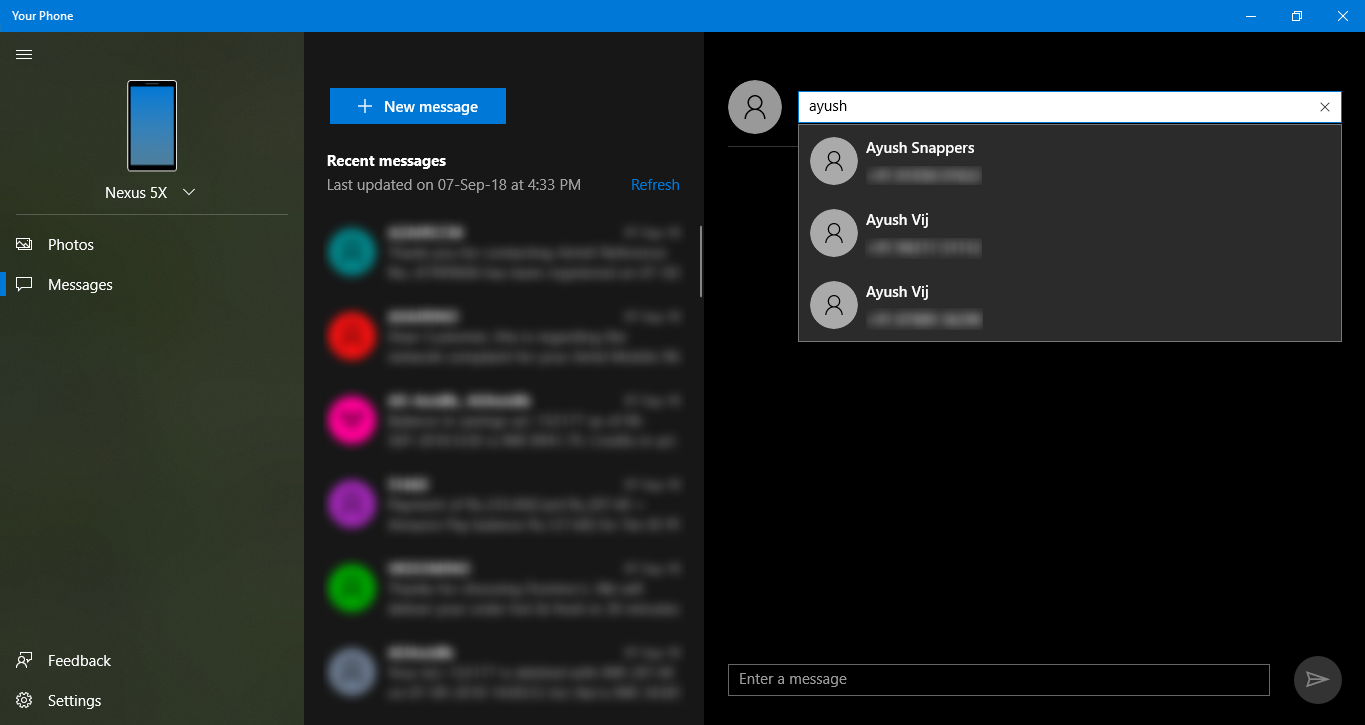Open the teal avatar conversation
1365x725 pixels.
504,252
